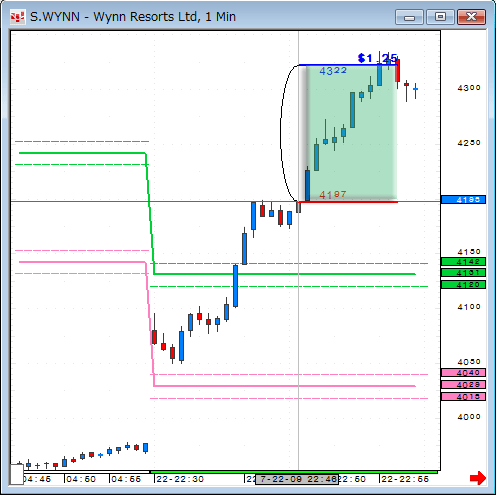
Task: Click the red horizontal line at 4197
Action: coord(348,202)
